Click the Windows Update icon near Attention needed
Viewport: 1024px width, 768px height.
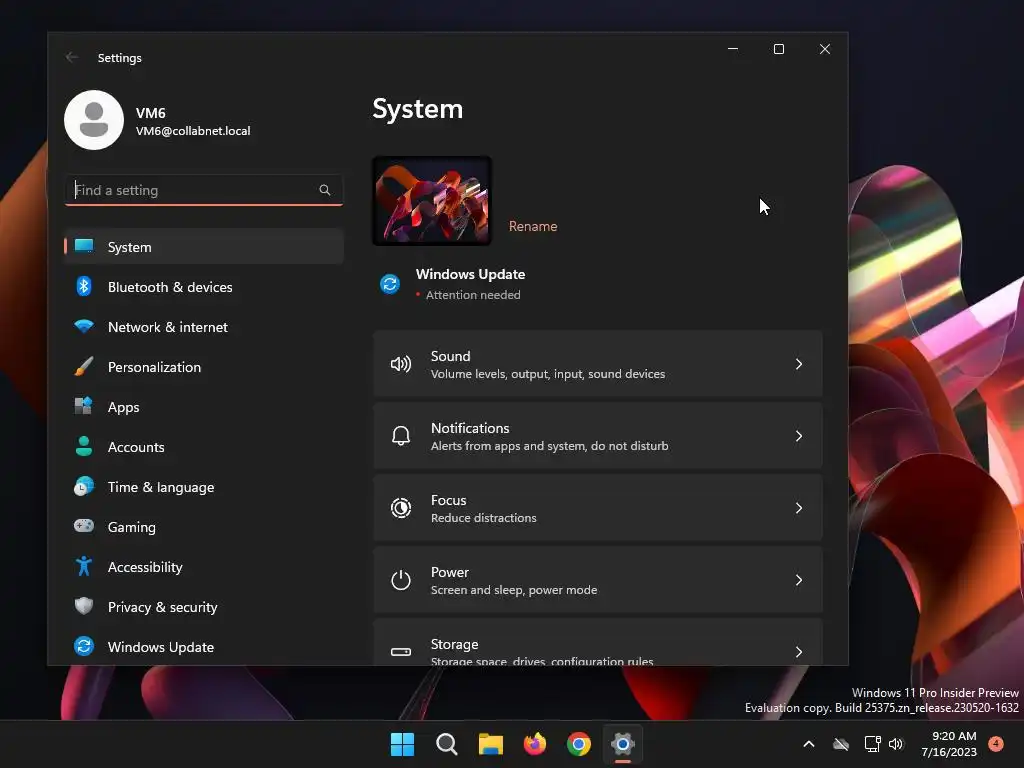pyautogui.click(x=390, y=284)
